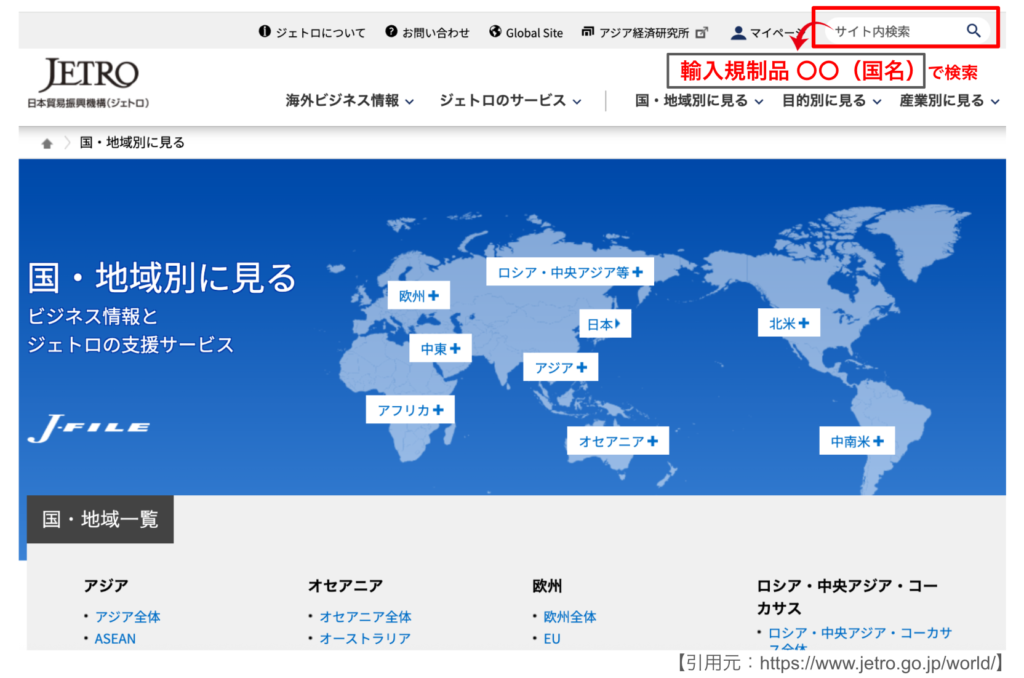Expand 国・地域別に見る menu
1024x678 pixels.
[699, 101]
